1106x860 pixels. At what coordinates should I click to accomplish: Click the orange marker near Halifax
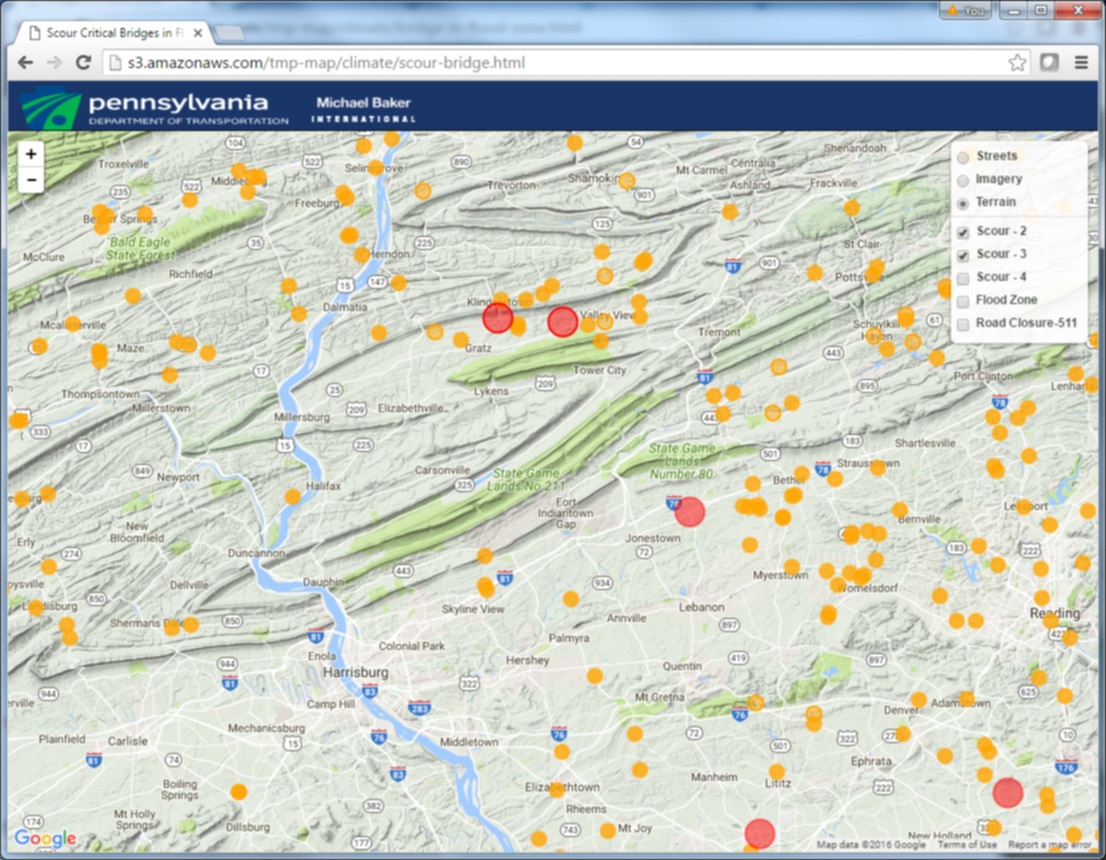pyautogui.click(x=293, y=497)
